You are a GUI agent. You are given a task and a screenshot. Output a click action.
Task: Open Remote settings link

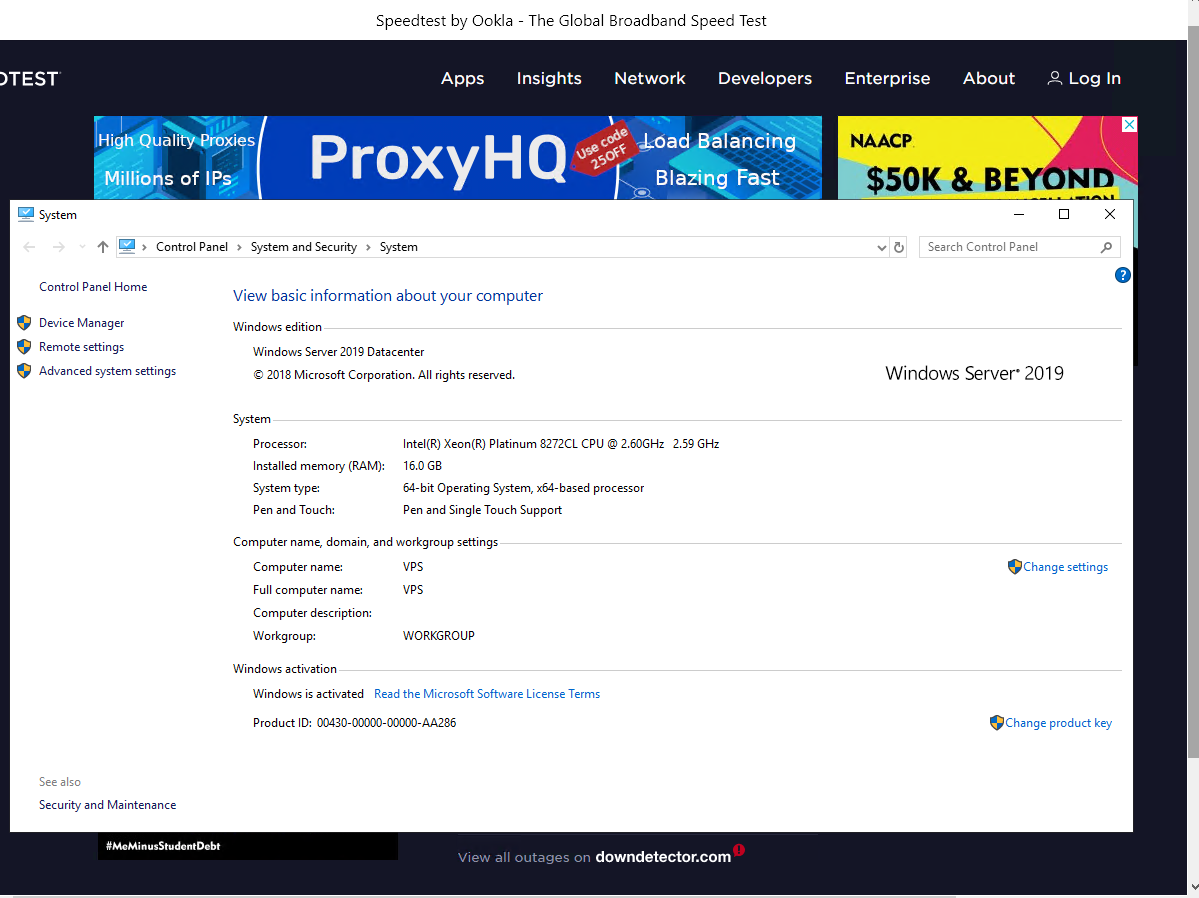pyautogui.click(x=81, y=347)
